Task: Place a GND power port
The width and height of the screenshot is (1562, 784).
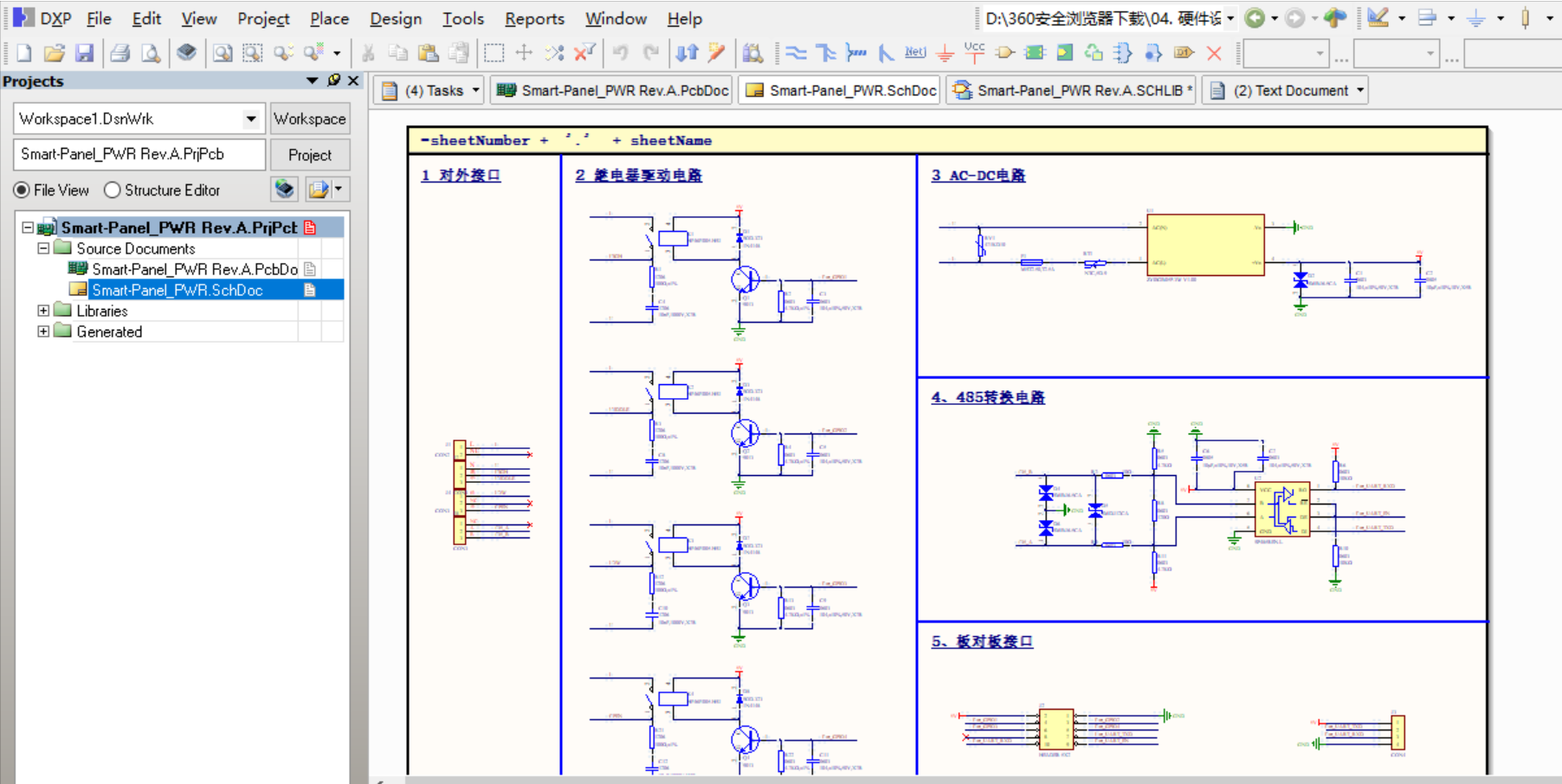Action: (x=946, y=54)
